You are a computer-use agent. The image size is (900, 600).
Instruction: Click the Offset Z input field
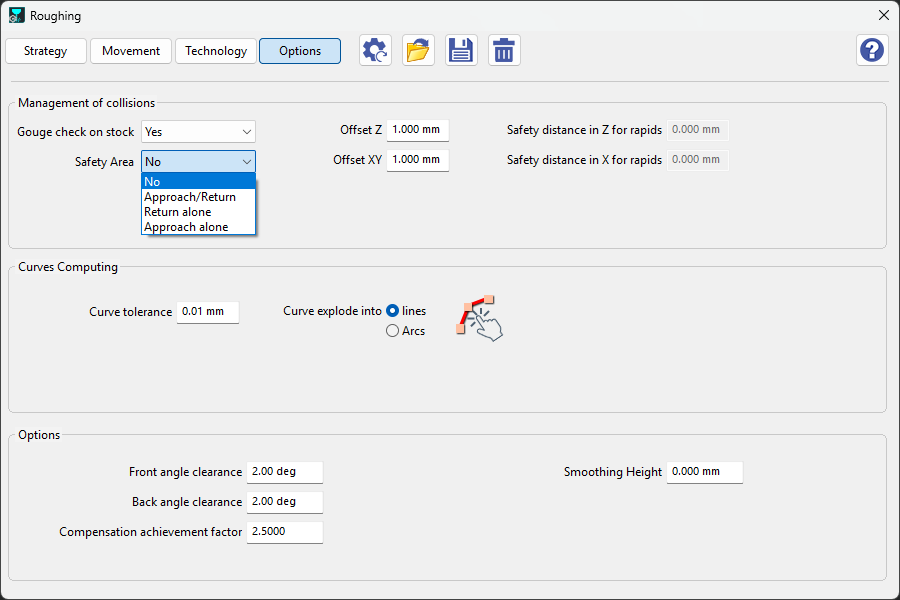(x=417, y=130)
